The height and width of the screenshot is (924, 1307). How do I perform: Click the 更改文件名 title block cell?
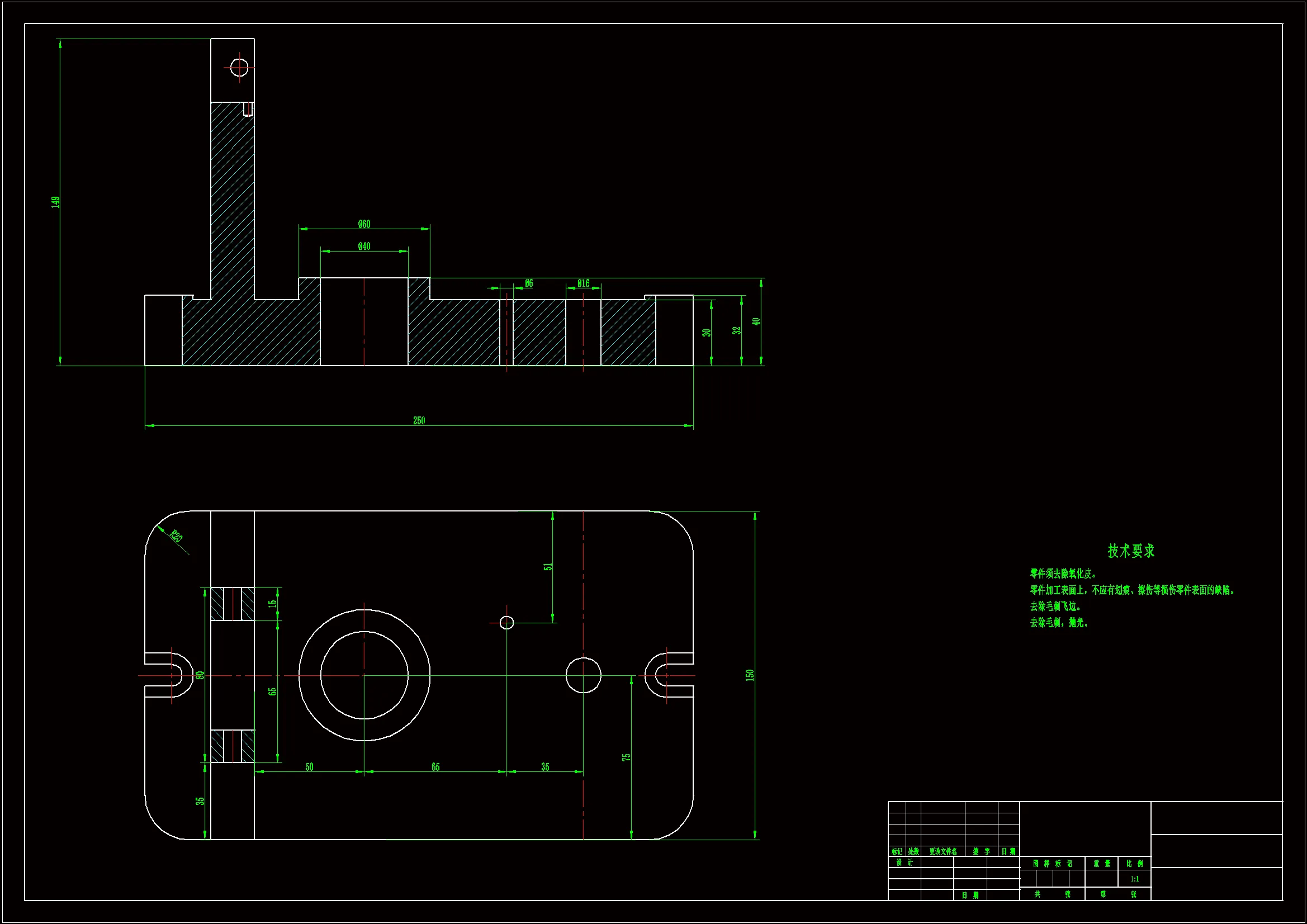point(943,852)
